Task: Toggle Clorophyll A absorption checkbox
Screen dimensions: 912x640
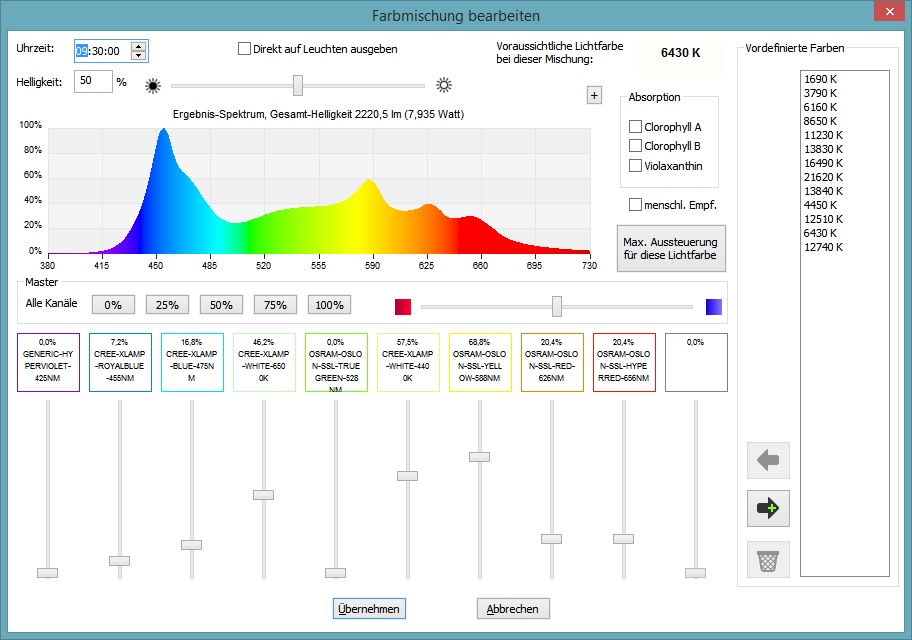Action: pos(635,127)
